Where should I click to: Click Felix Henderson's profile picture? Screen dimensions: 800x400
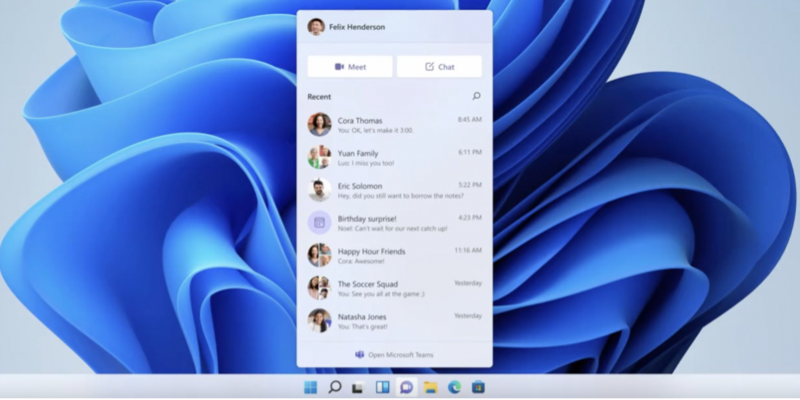click(x=316, y=27)
